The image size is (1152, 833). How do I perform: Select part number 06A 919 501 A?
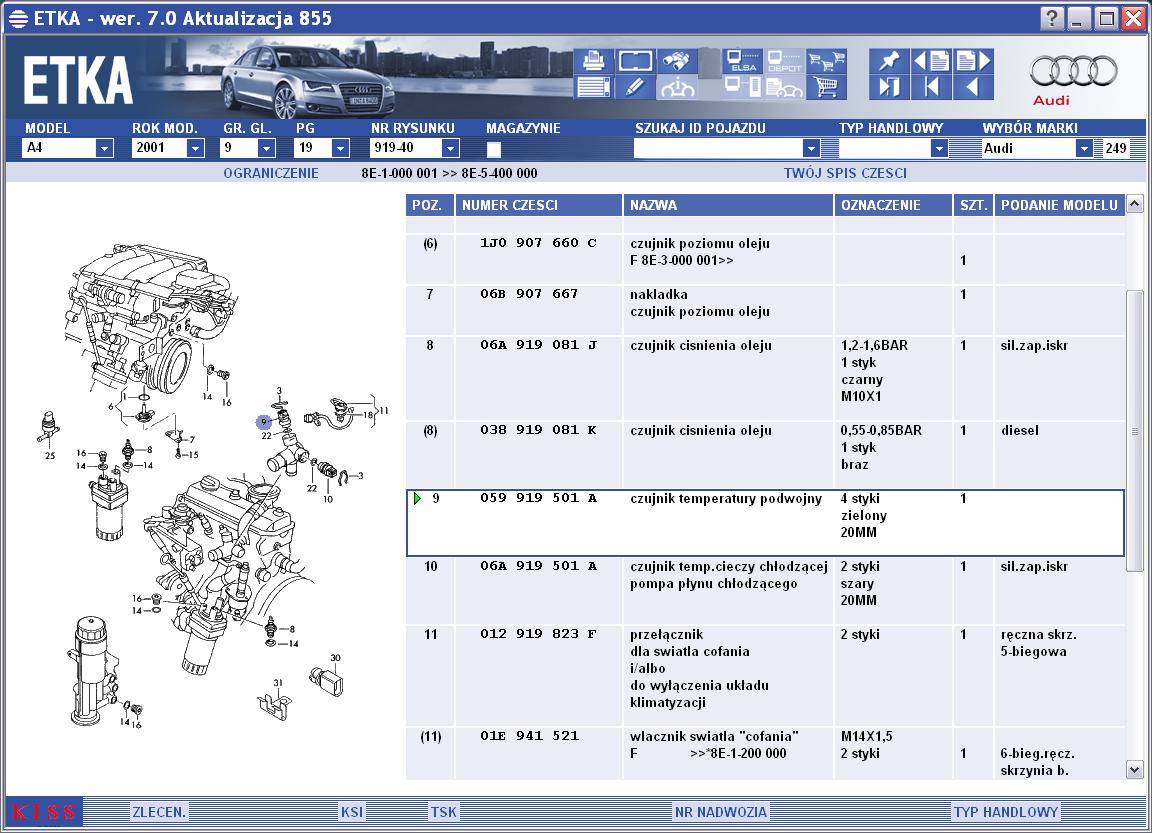538,566
